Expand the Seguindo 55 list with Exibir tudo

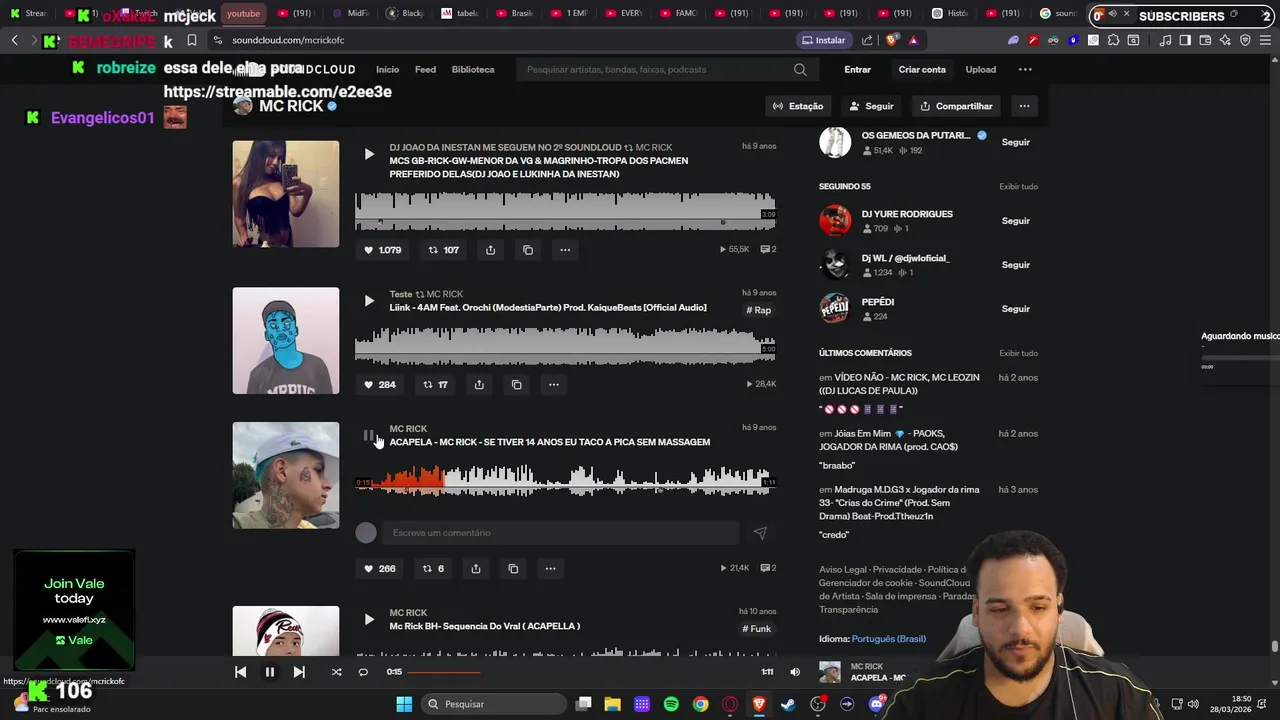[1018, 187]
